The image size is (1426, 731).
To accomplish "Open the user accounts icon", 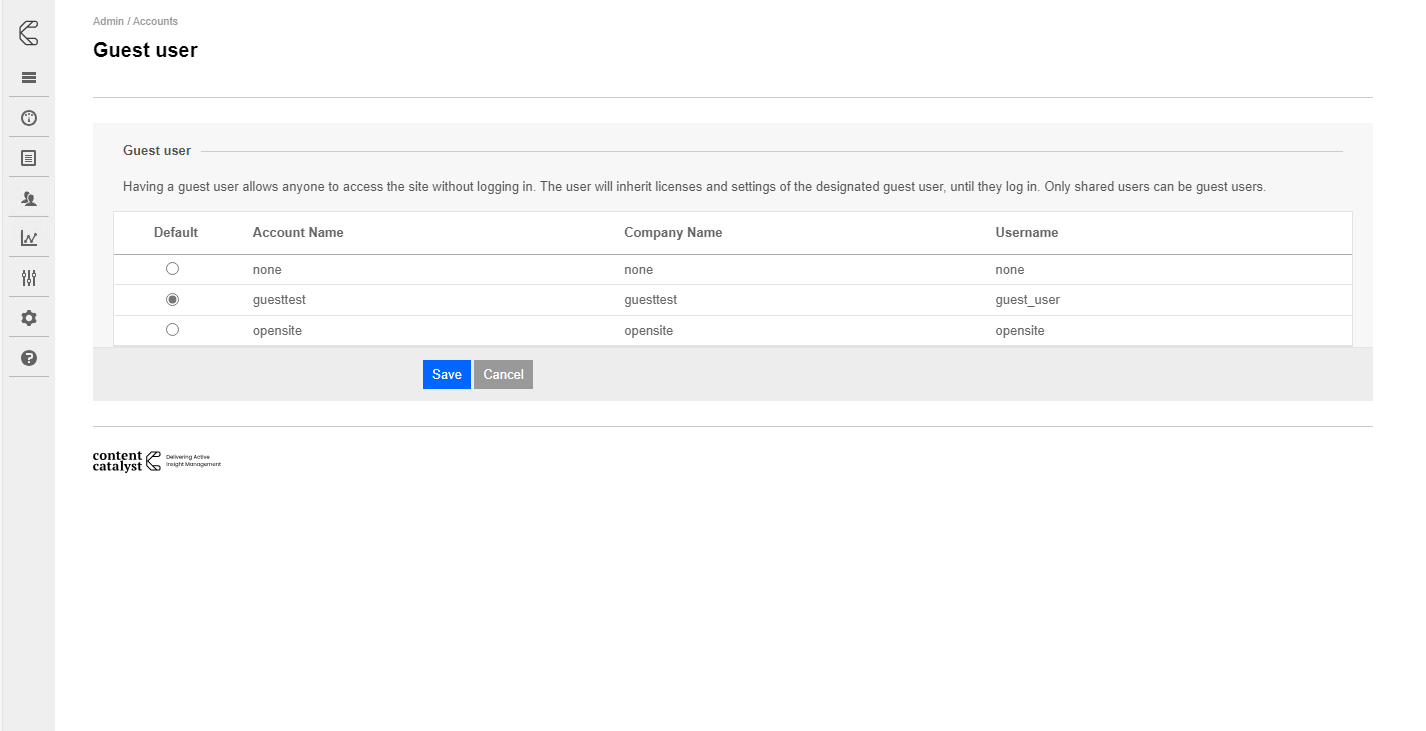I will (28, 197).
